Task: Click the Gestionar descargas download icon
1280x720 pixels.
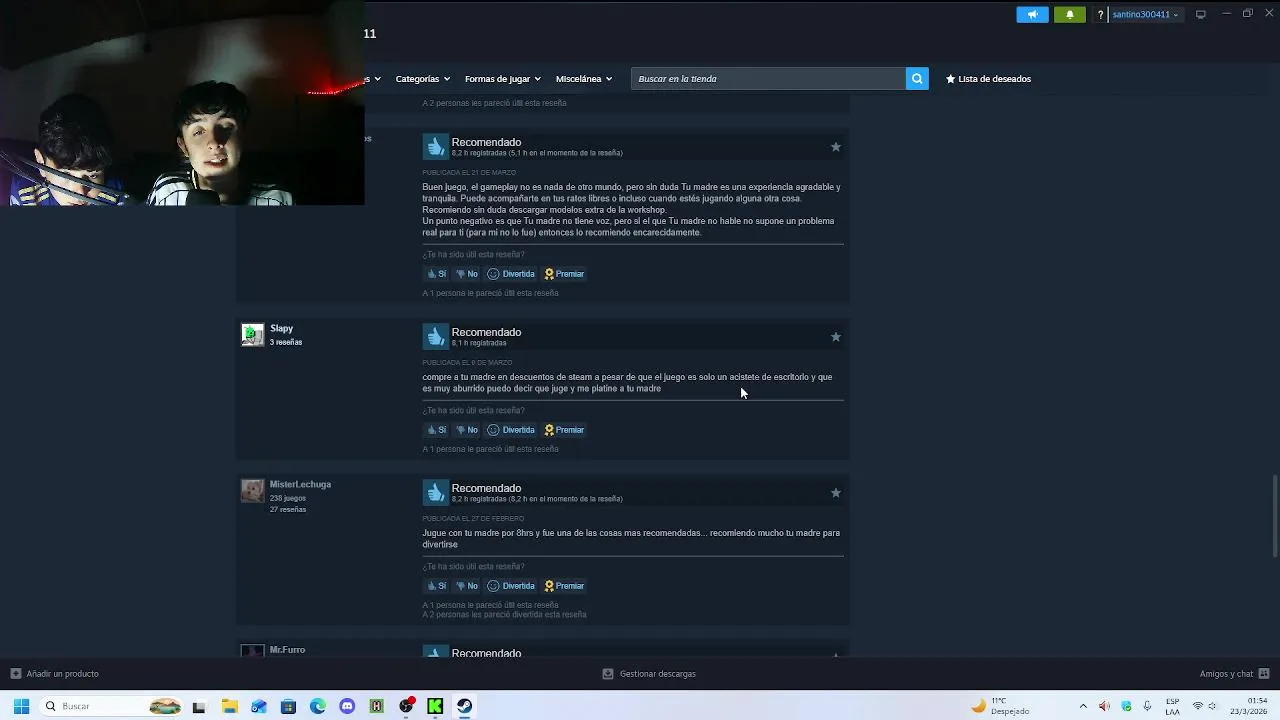Action: point(607,674)
